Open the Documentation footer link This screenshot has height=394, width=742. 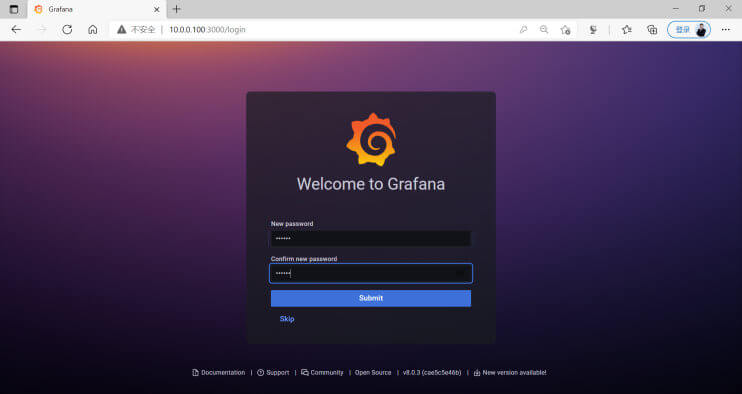click(x=219, y=373)
